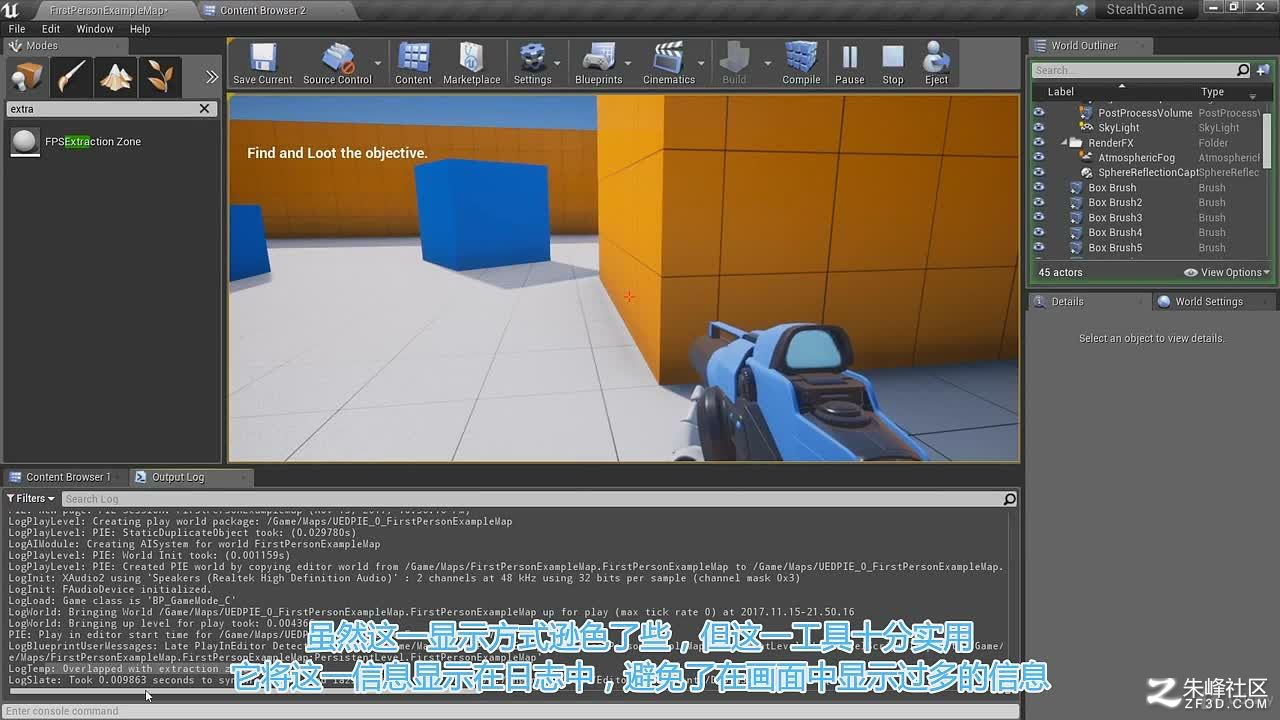Toggle visibility of AtmosphericFog

pos(1039,158)
